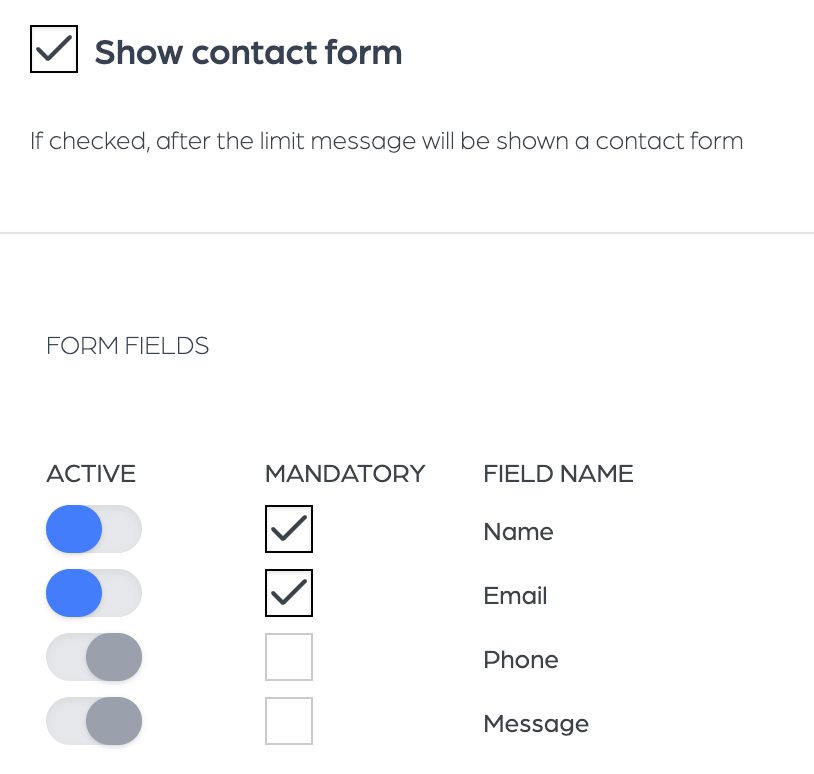Click the FIELD NAME column header

click(558, 473)
